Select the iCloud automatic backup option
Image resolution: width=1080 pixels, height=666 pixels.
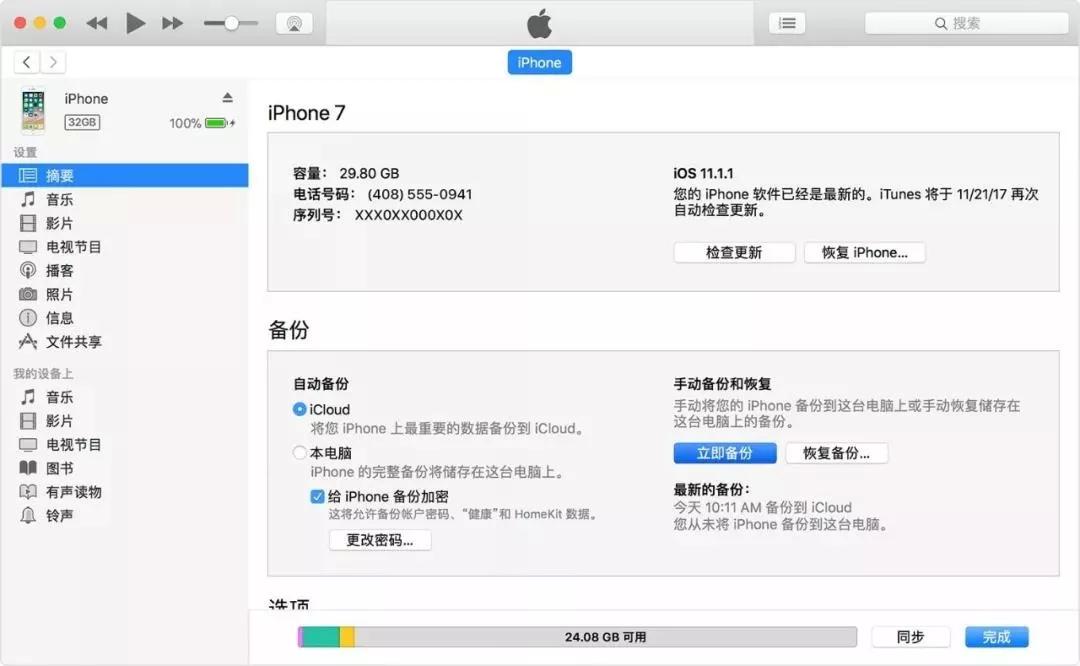pyautogui.click(x=301, y=409)
